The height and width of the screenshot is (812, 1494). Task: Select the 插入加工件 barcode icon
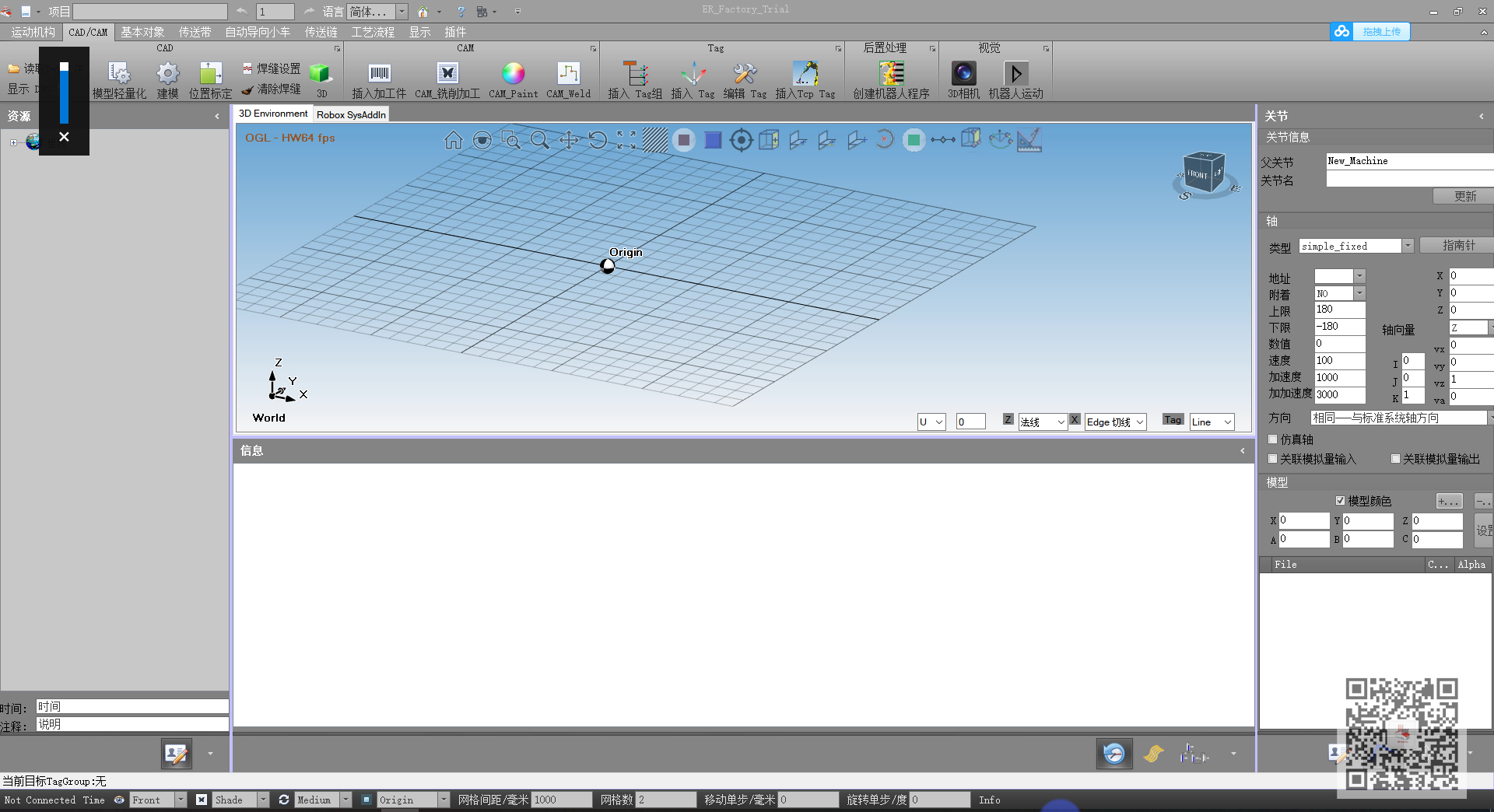pos(379,74)
